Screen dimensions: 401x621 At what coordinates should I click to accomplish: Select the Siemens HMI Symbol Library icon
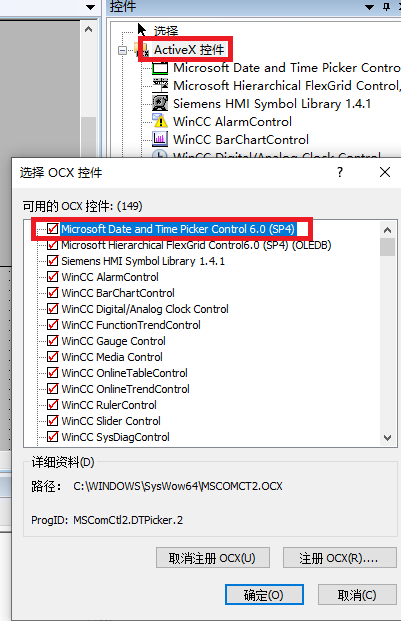(160, 103)
